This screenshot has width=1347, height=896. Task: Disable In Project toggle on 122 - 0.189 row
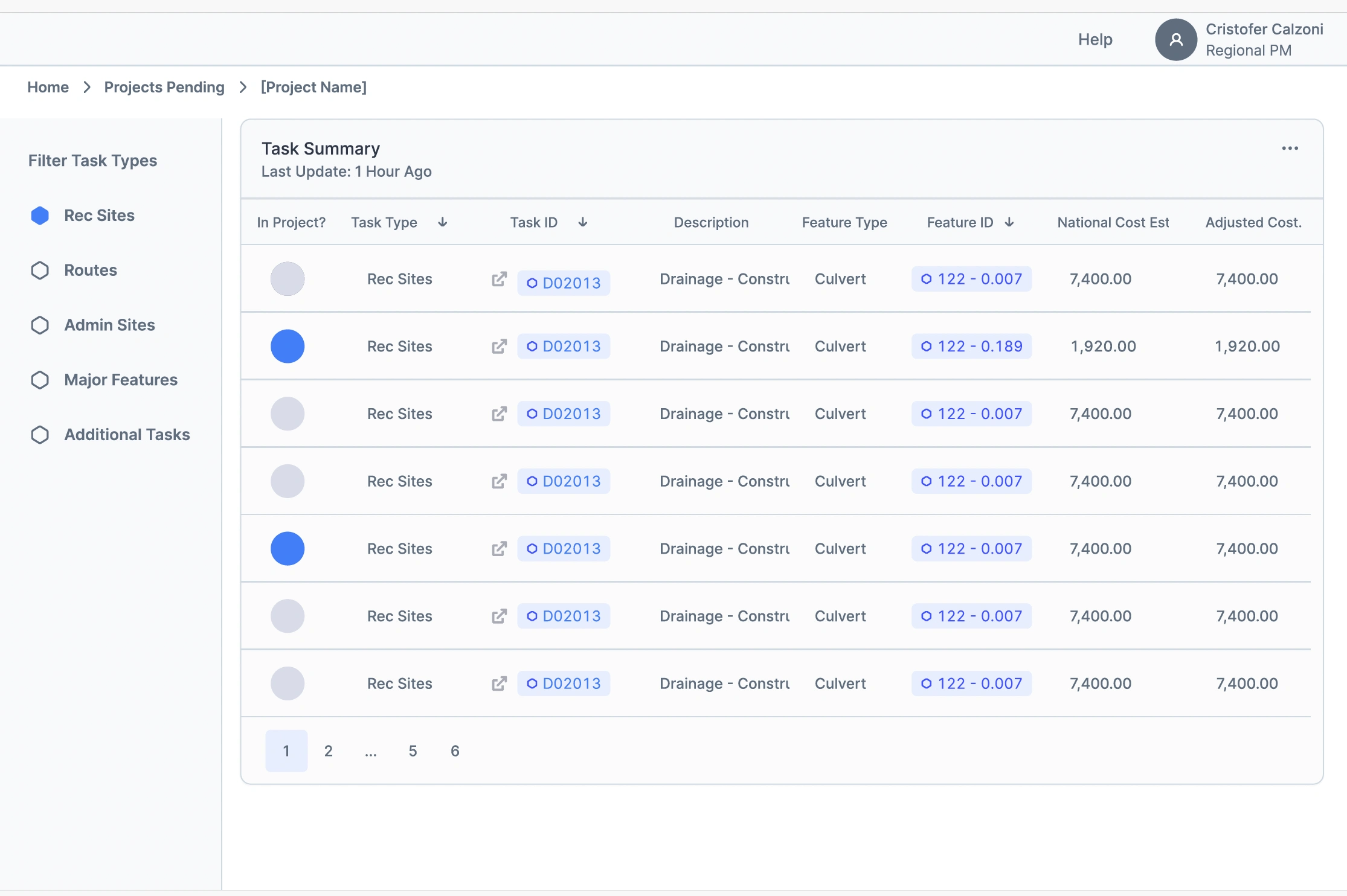(288, 347)
